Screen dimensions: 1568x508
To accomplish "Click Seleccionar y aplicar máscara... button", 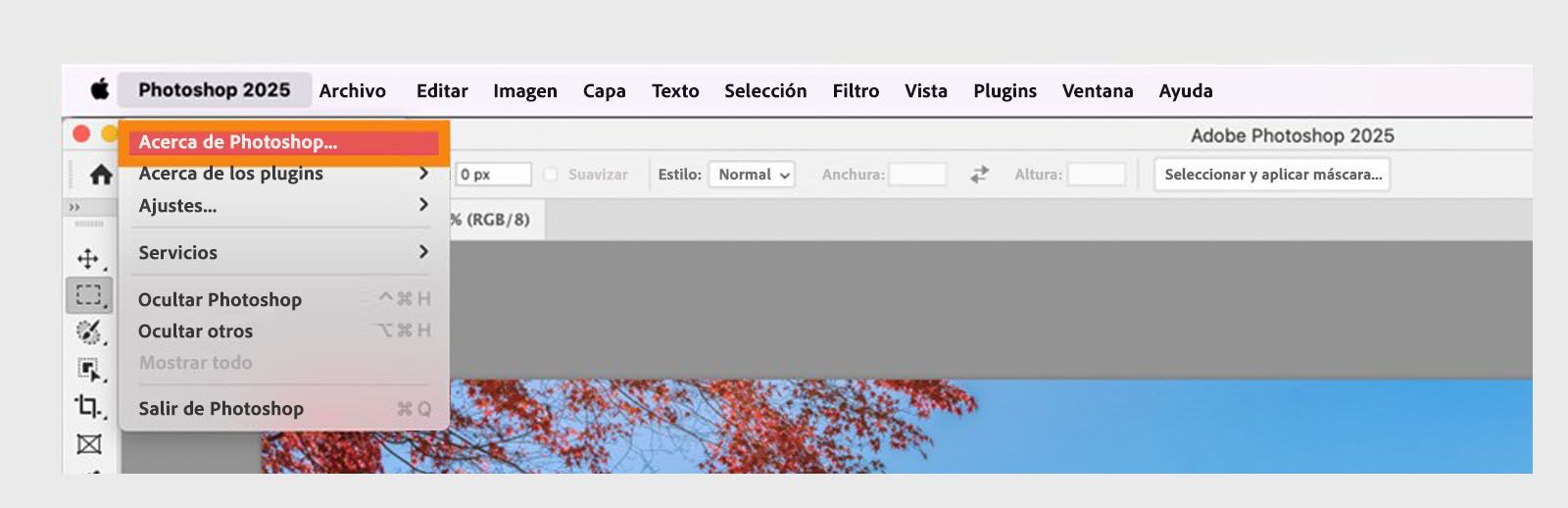I will tap(1272, 175).
